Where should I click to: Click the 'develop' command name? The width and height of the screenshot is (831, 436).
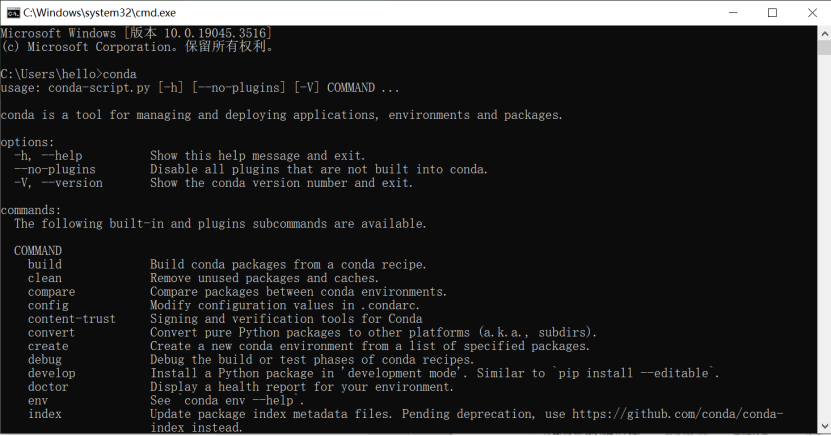click(51, 373)
